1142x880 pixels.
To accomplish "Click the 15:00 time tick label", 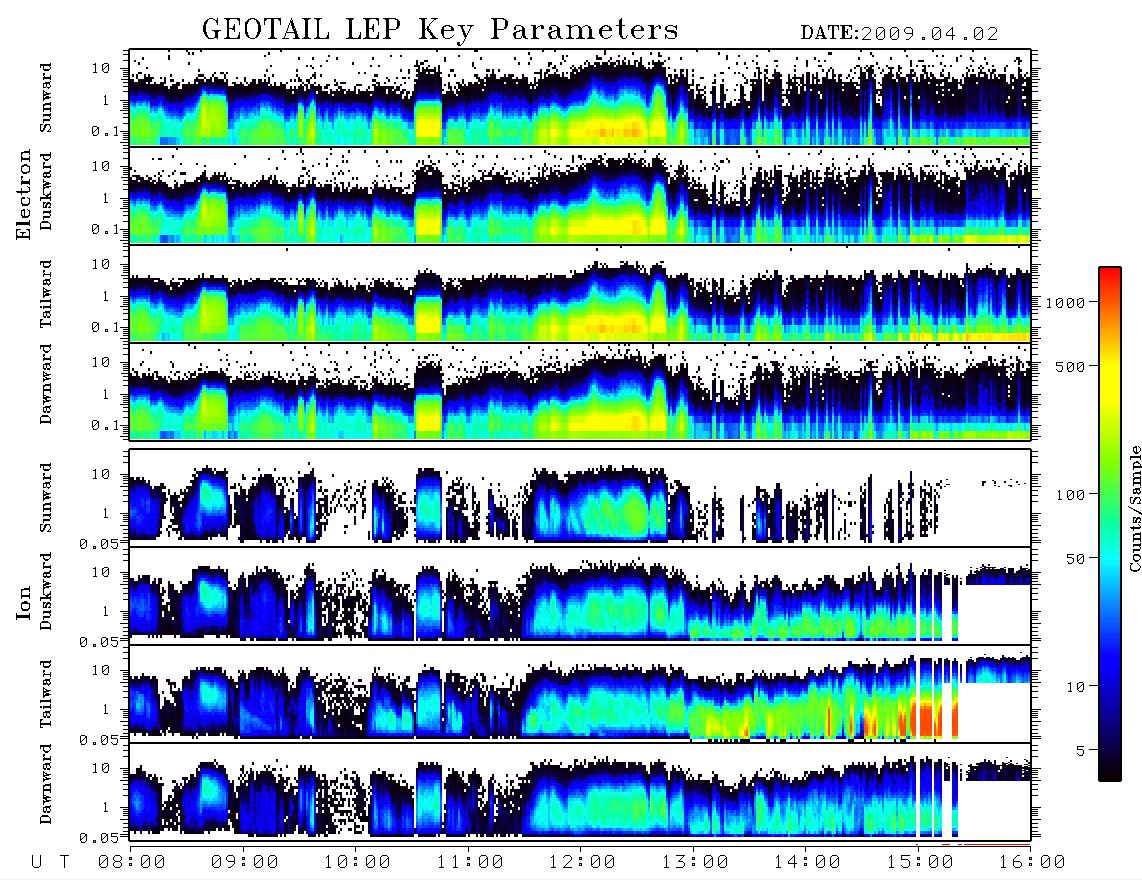I will click(920, 862).
